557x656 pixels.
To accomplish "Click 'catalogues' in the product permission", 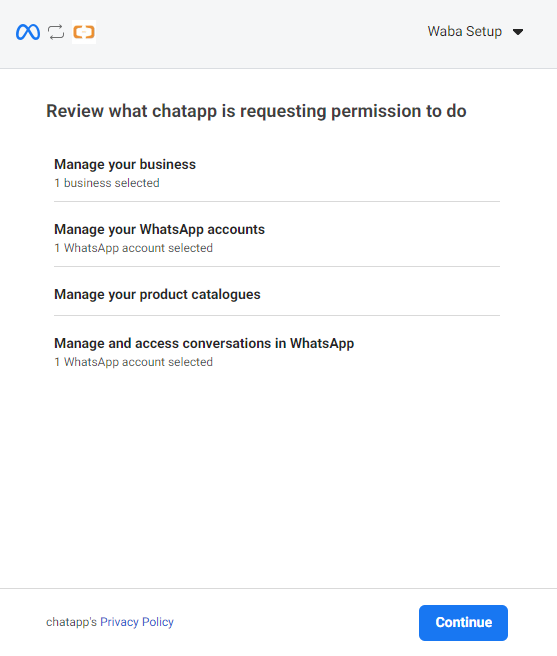I will coord(226,295).
